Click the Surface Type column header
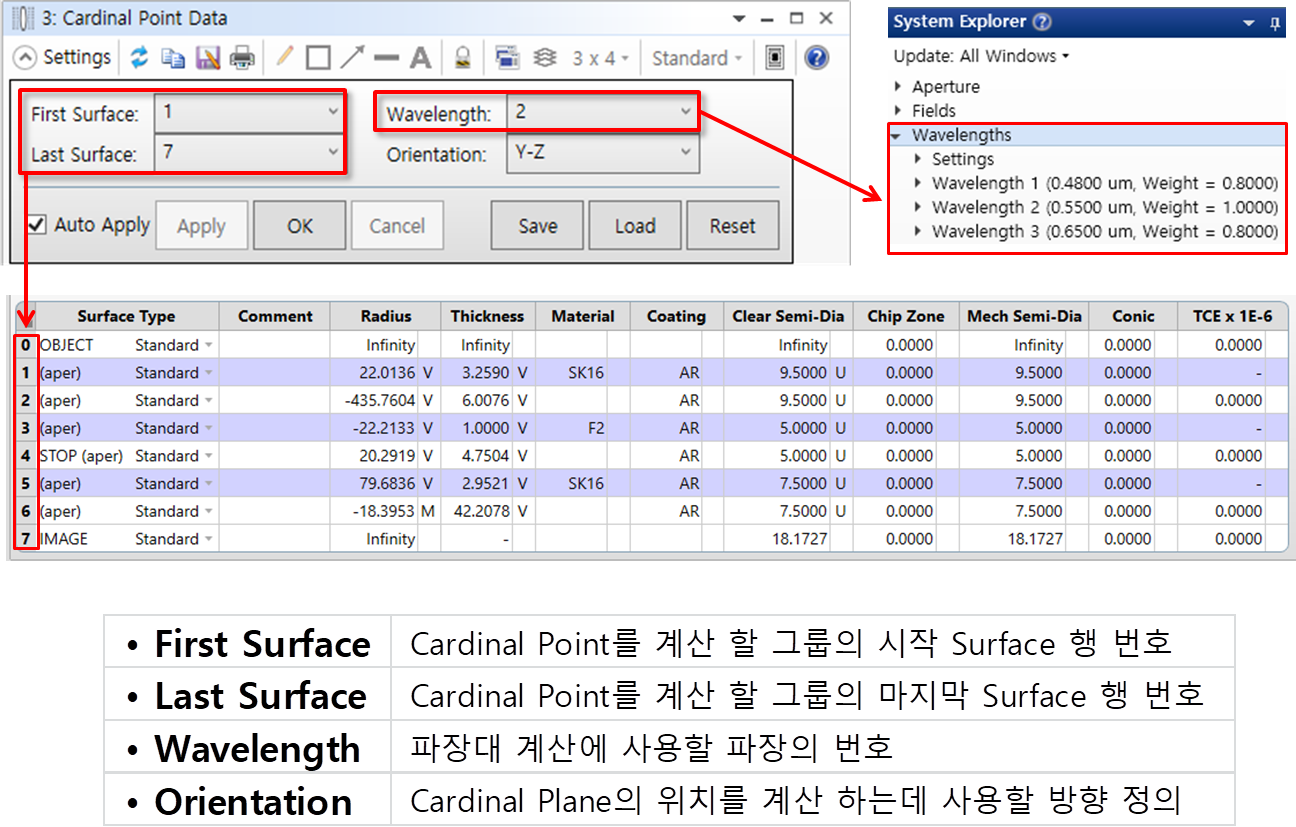The width and height of the screenshot is (1296, 827). tap(126, 316)
